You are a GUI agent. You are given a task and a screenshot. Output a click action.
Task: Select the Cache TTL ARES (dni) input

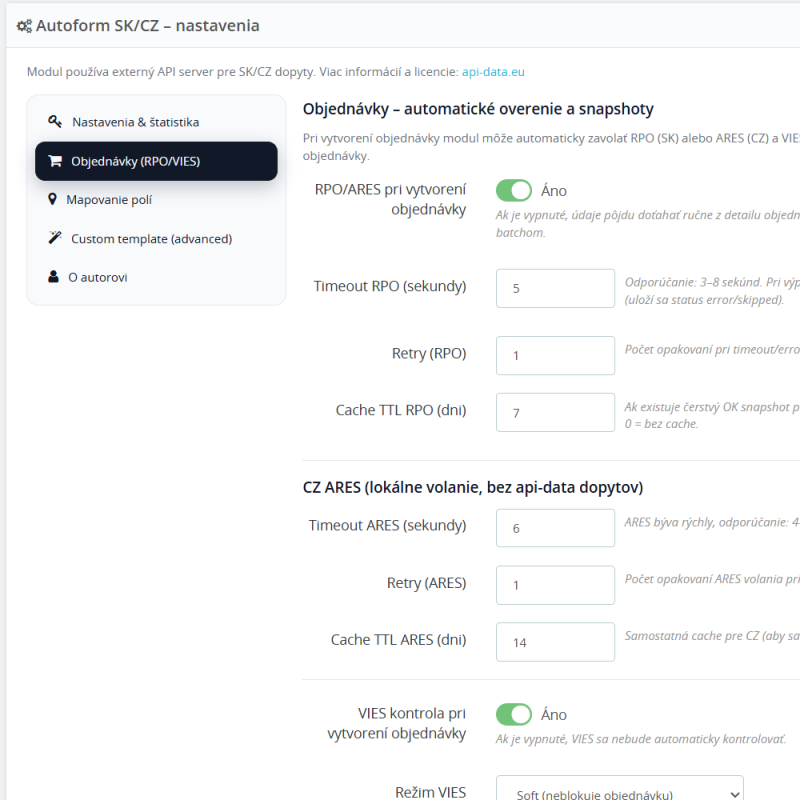tap(555, 642)
